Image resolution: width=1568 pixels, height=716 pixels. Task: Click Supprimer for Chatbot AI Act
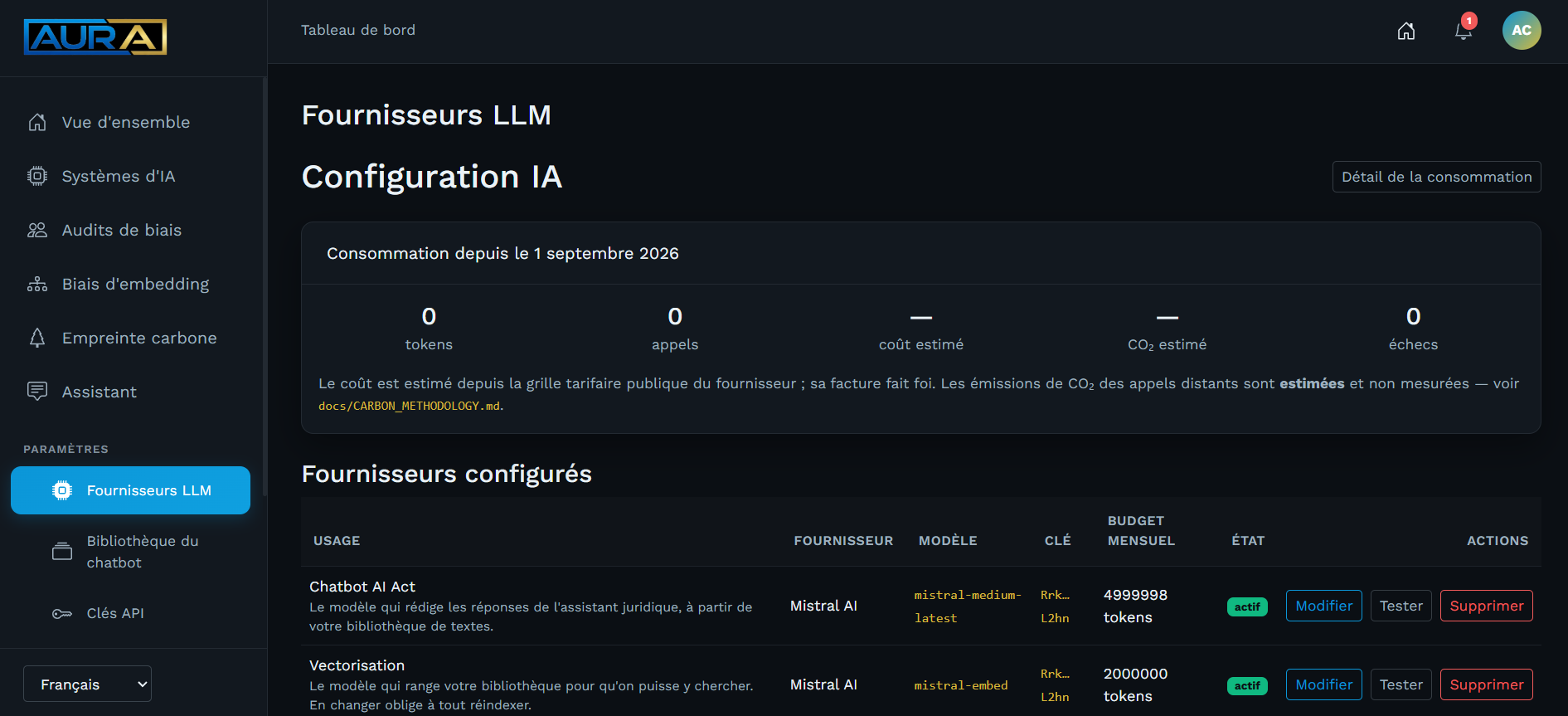click(x=1486, y=606)
